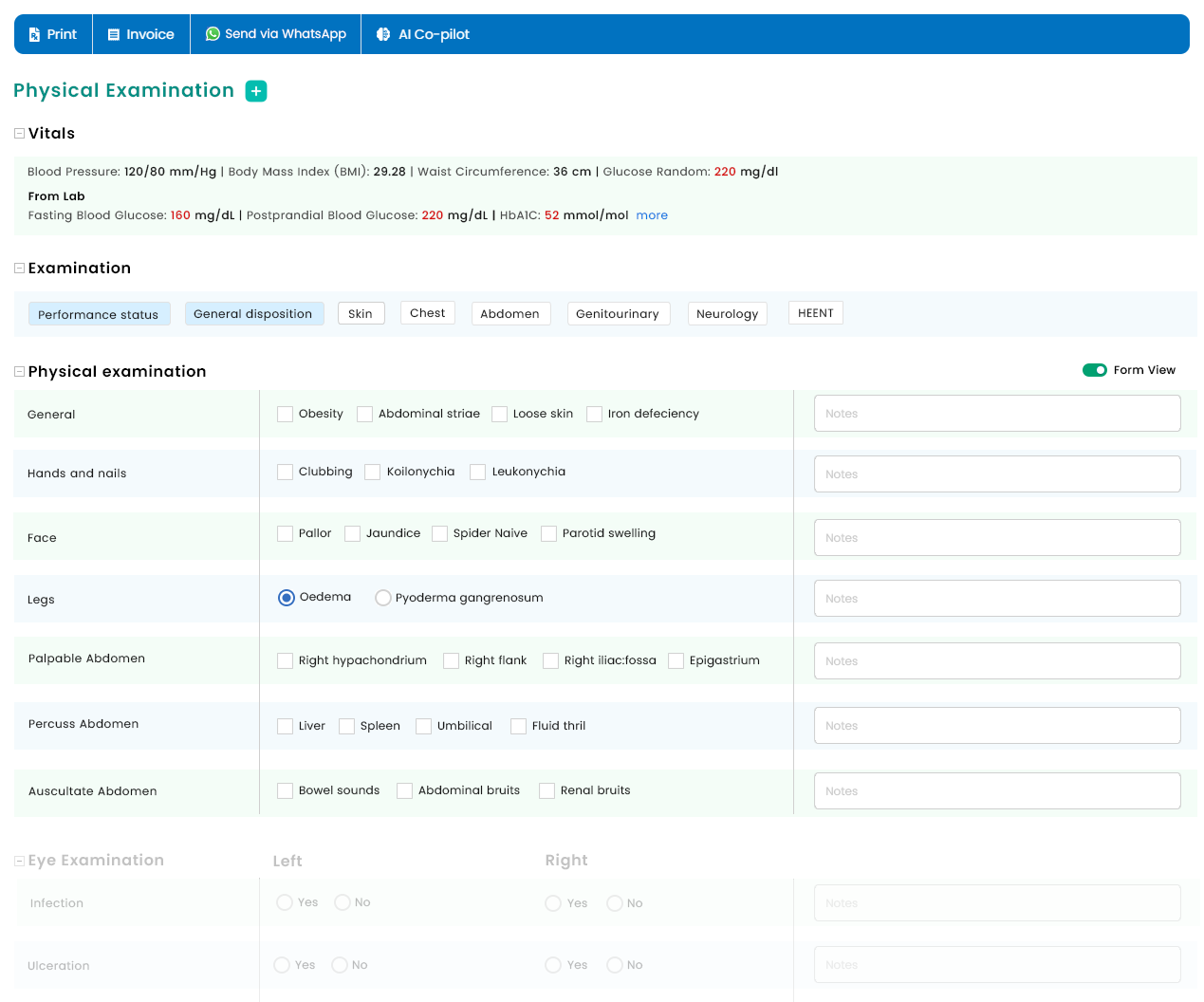Click the Print icon in toolbar
The image size is (1204, 1002).
[x=34, y=34]
